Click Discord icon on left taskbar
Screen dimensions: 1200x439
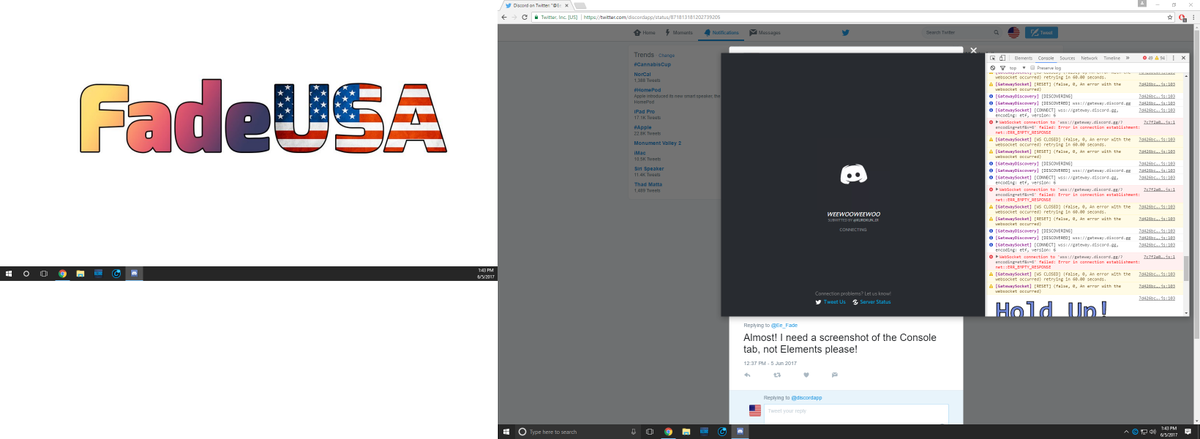134,274
